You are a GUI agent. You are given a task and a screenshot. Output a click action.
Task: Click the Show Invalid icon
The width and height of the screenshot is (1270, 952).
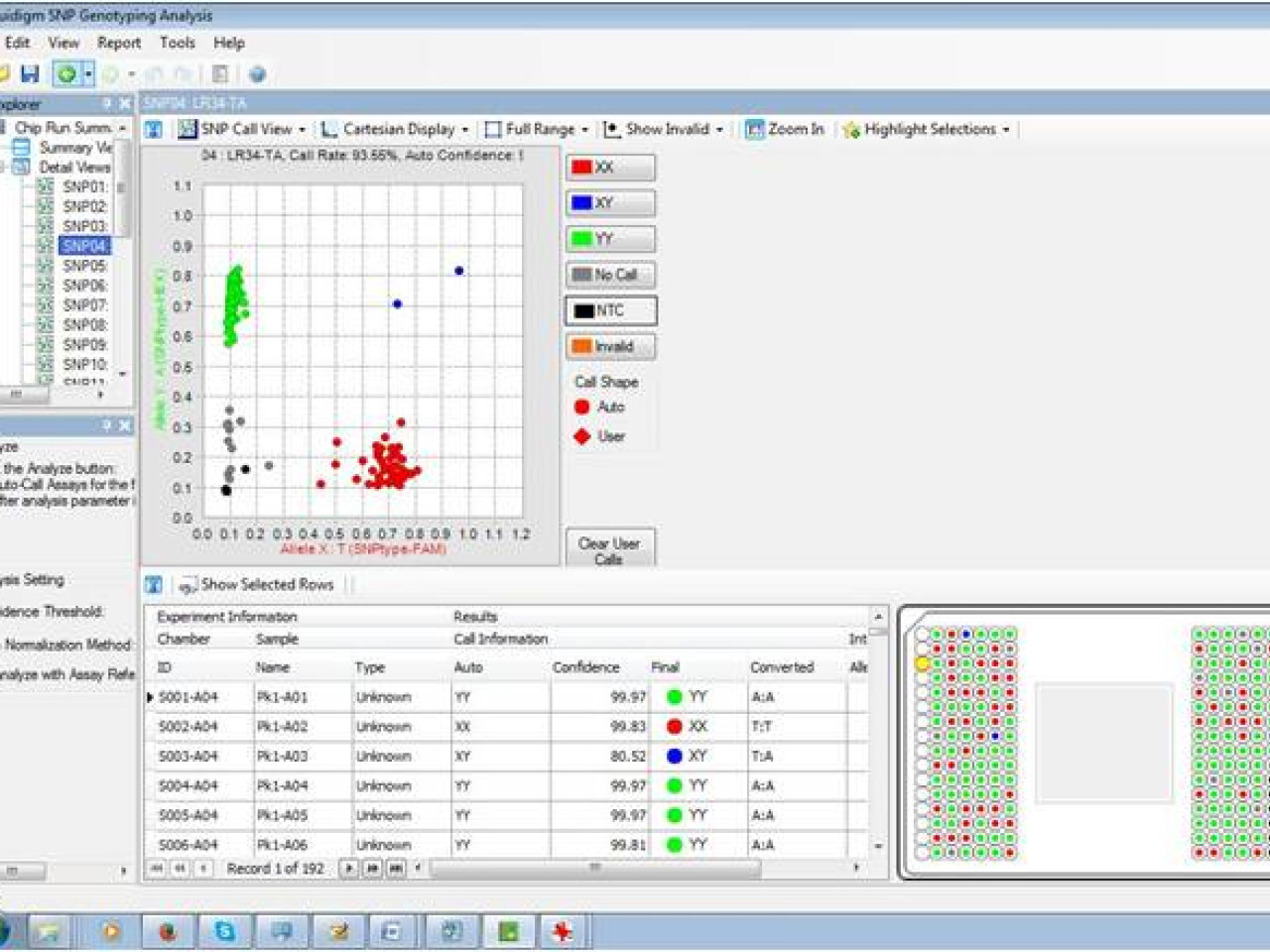(x=612, y=129)
